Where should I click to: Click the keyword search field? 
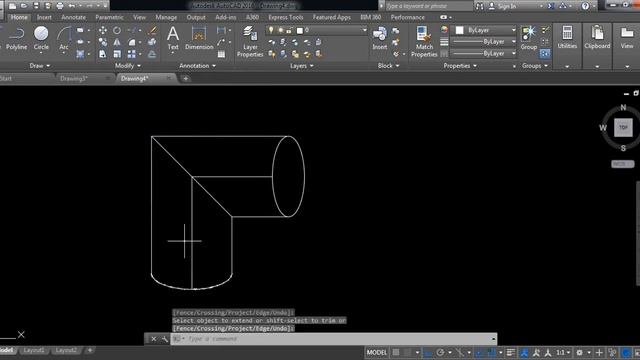point(429,6)
